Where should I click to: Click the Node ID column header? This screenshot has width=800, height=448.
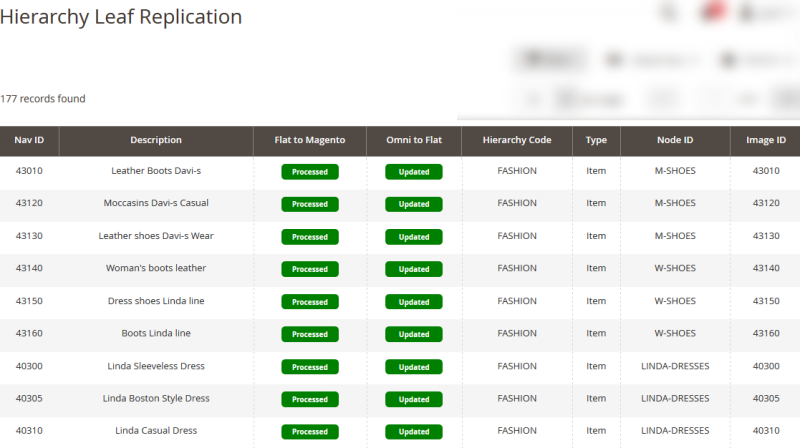coord(675,140)
